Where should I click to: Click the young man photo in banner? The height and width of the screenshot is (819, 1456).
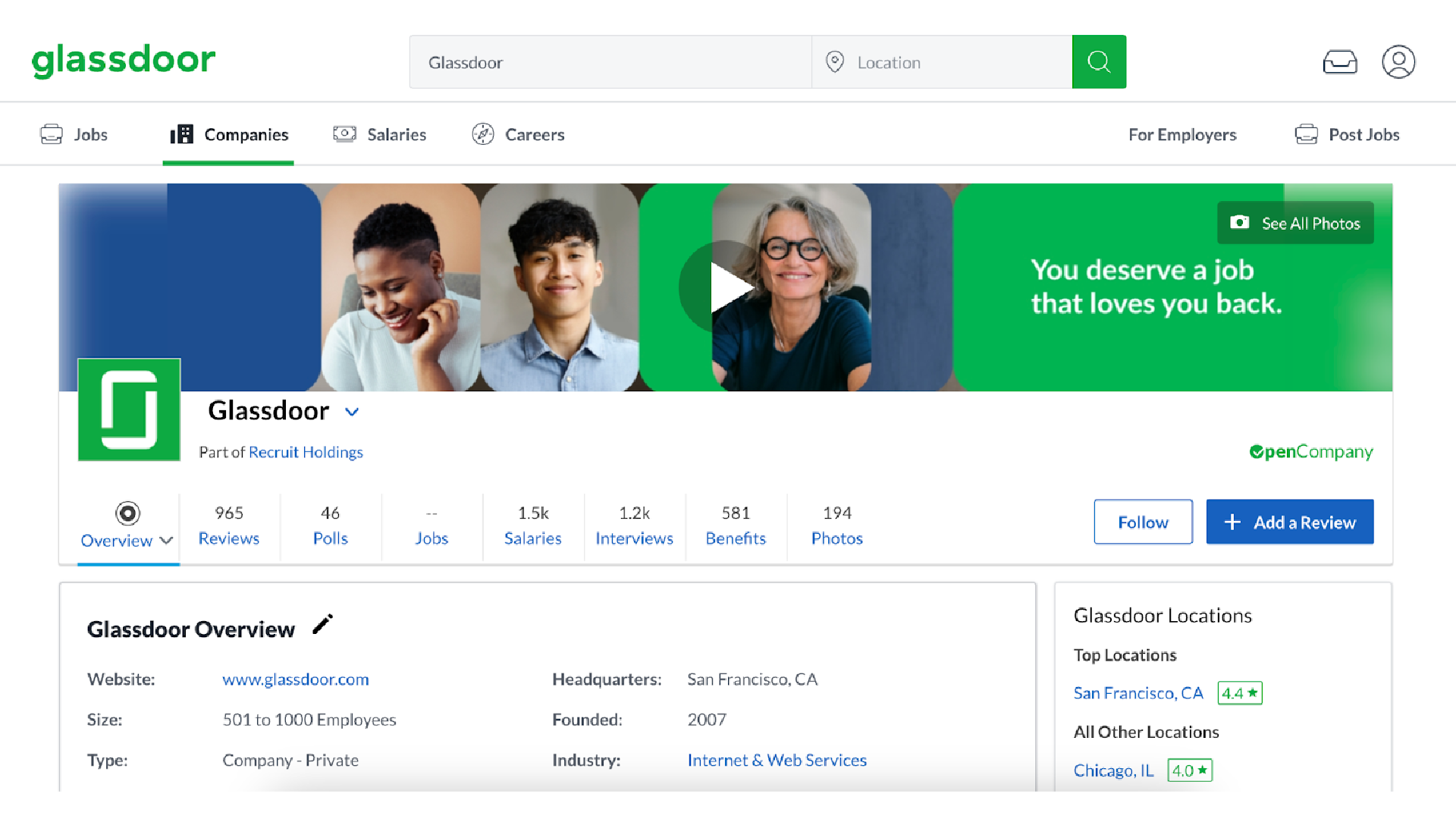560,287
